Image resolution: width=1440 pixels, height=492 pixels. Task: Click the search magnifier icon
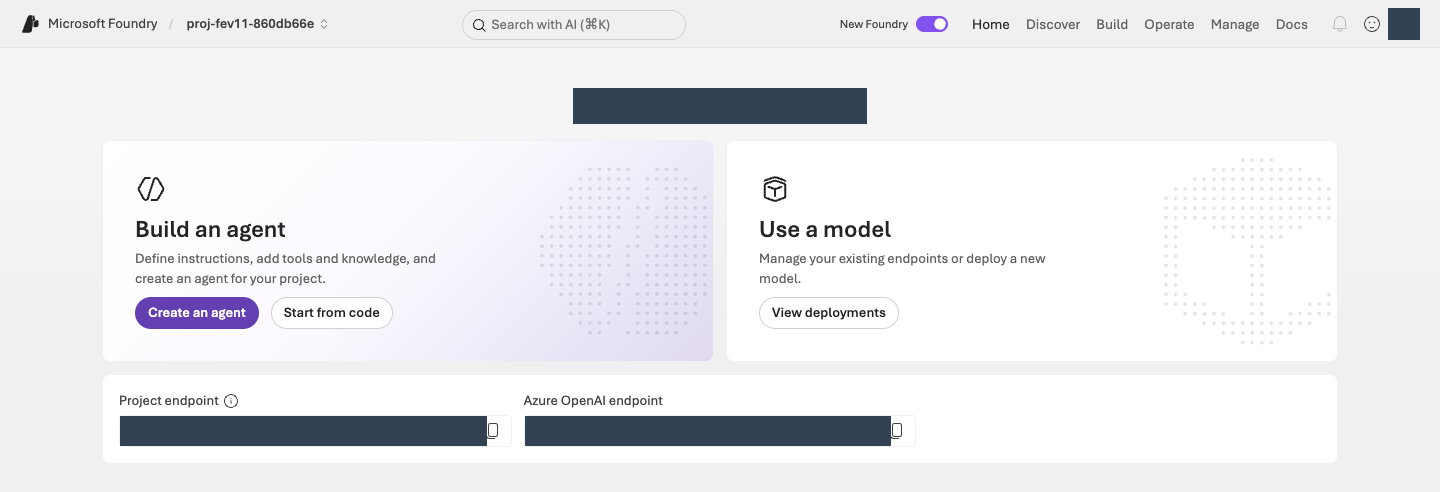pos(479,25)
